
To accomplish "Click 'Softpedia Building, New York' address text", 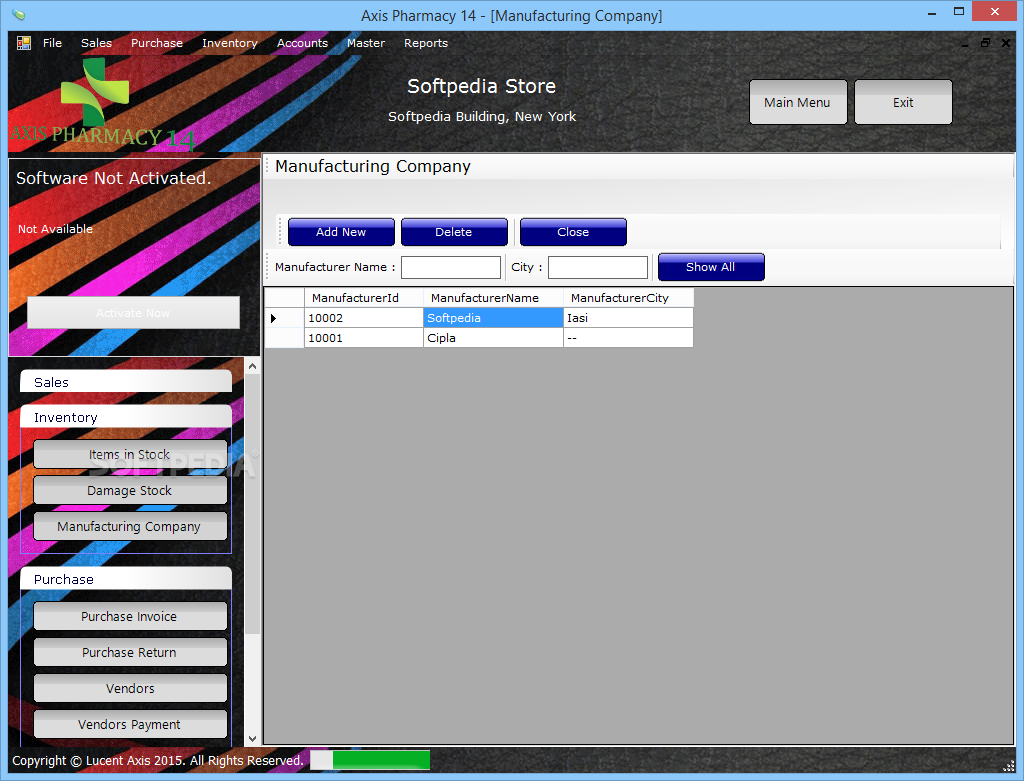I will 482,117.
